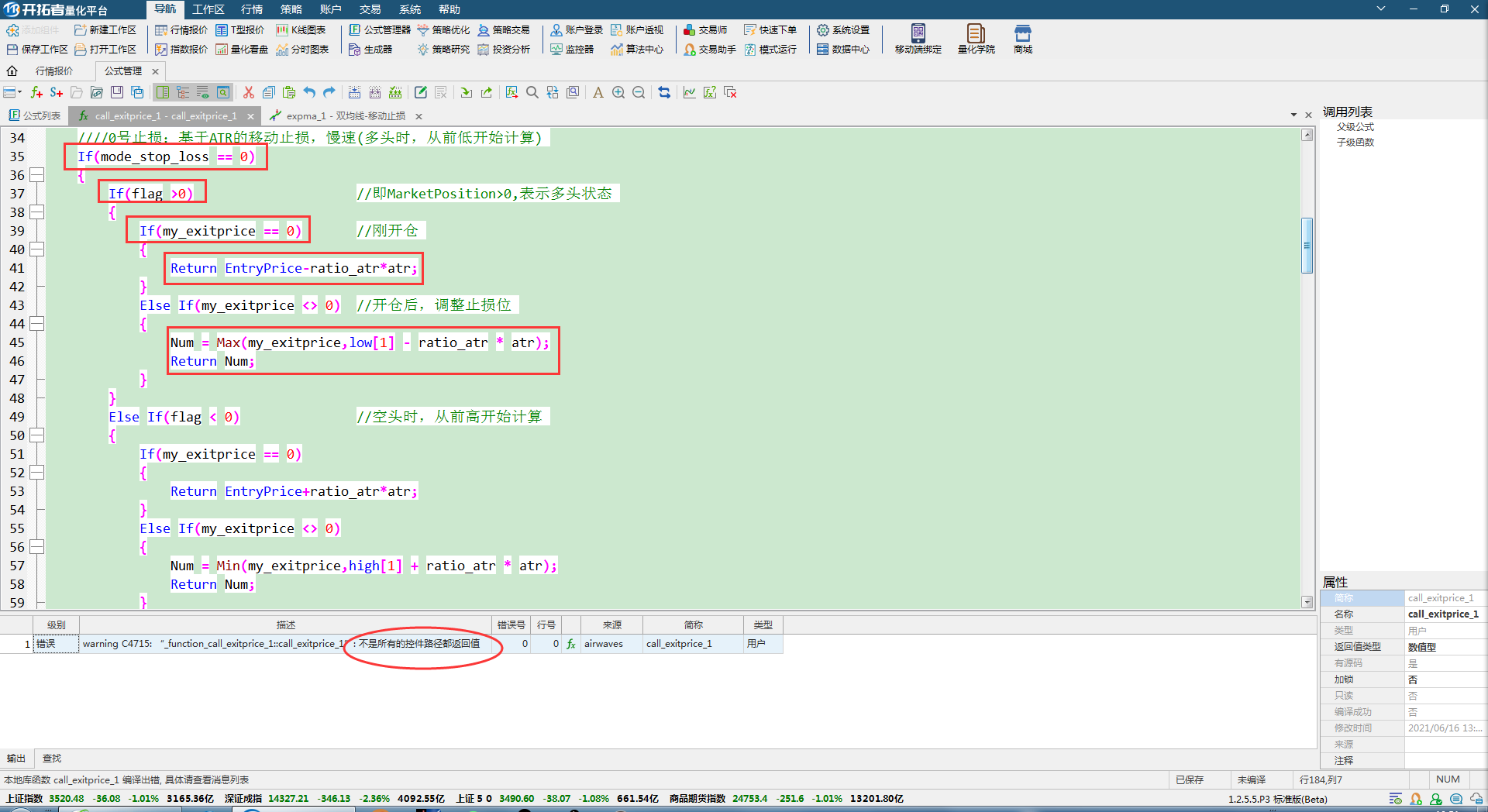Open 系统设置 gear in the ribbon
The width and height of the screenshot is (1488, 812).
tap(843, 30)
